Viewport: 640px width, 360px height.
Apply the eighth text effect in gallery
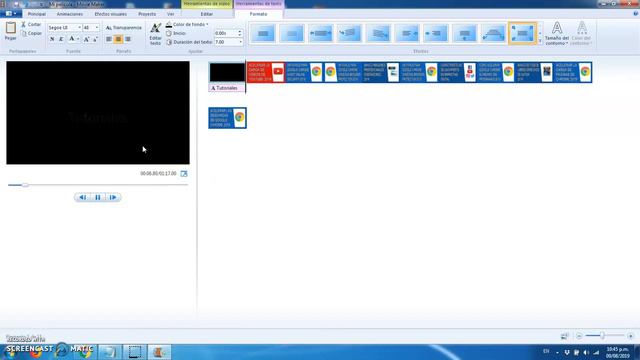tap(464, 33)
